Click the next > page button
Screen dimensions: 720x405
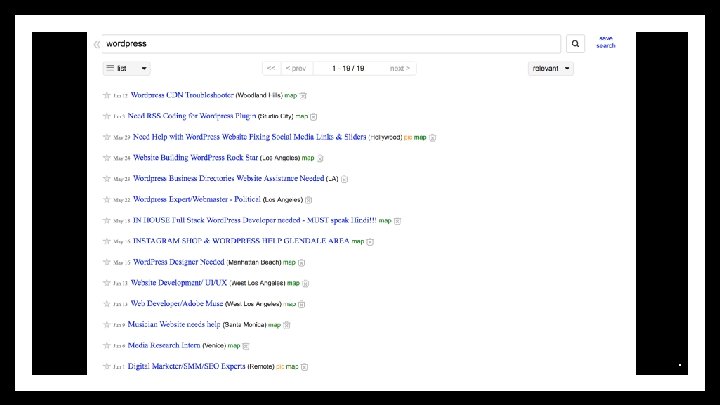point(399,68)
